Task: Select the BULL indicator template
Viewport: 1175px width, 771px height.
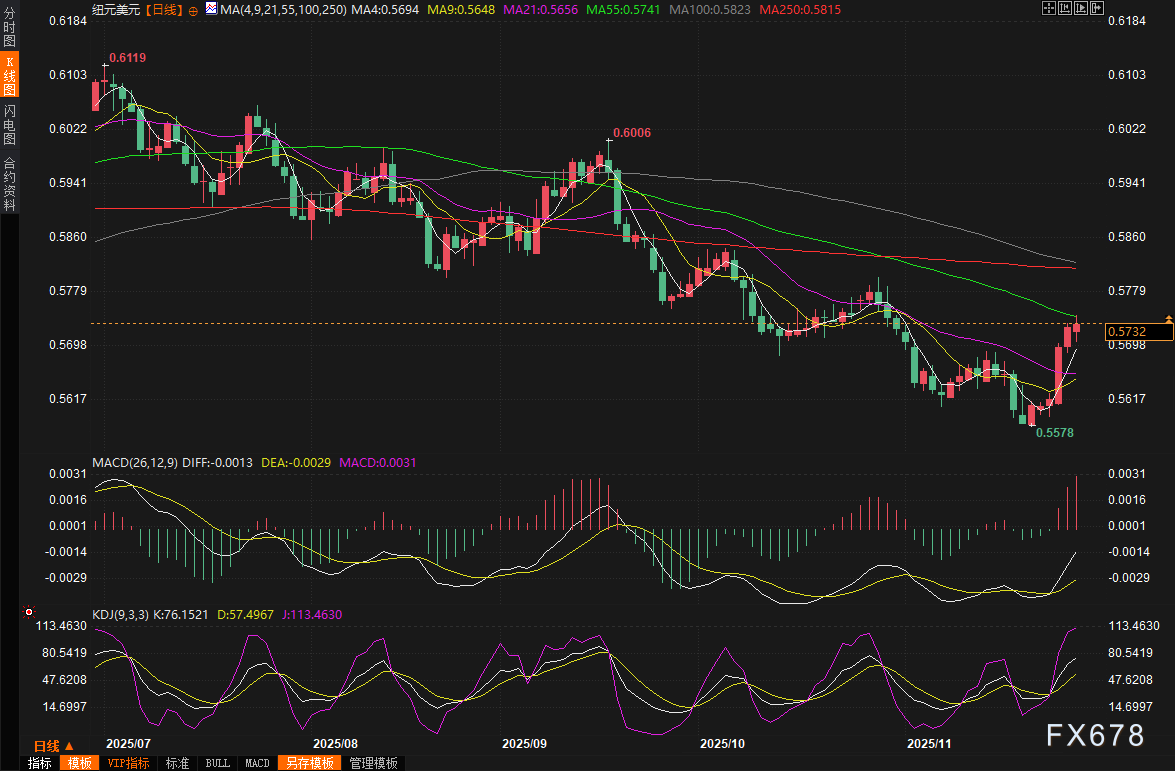Action: pos(217,763)
